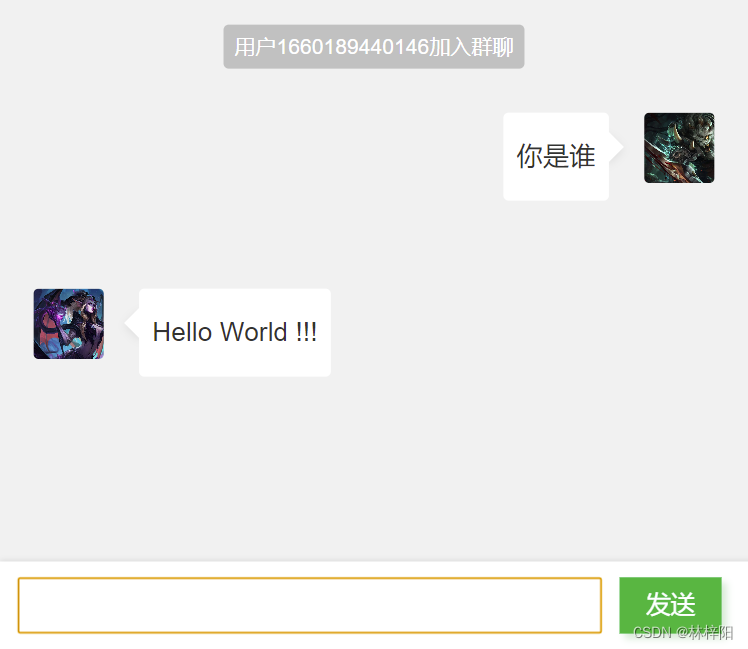Focus the message input field
Viewport: 748px width, 649px height.
coord(310,606)
